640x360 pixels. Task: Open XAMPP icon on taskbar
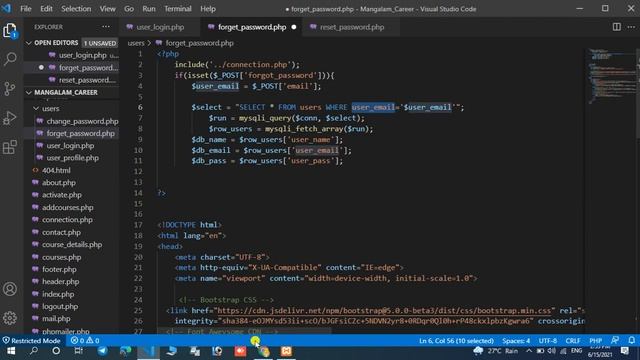point(286,351)
